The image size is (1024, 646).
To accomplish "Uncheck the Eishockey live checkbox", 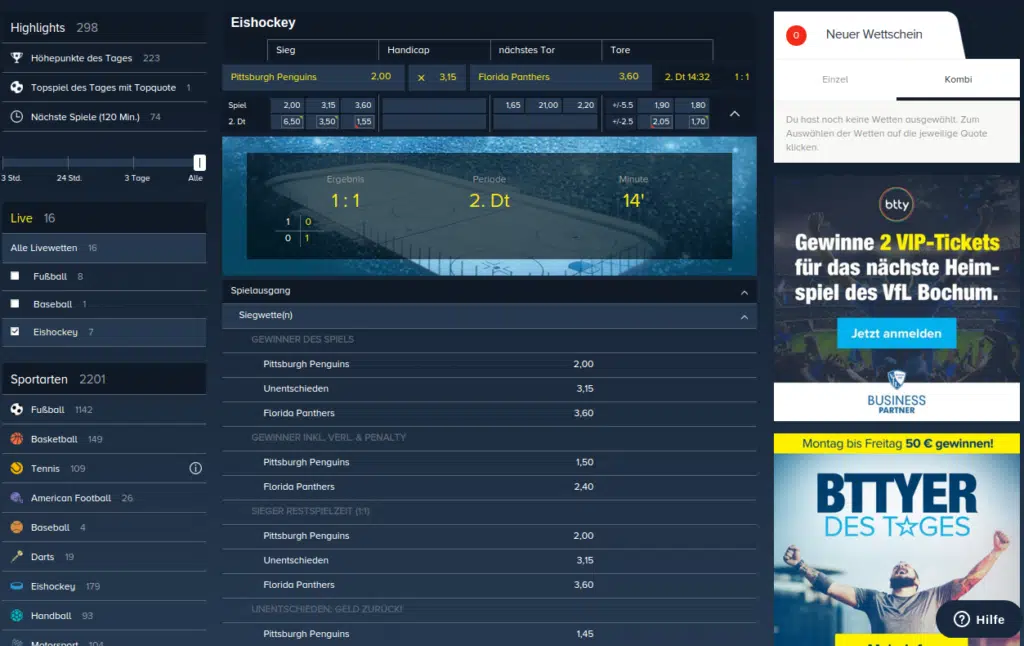I will 15,331.
